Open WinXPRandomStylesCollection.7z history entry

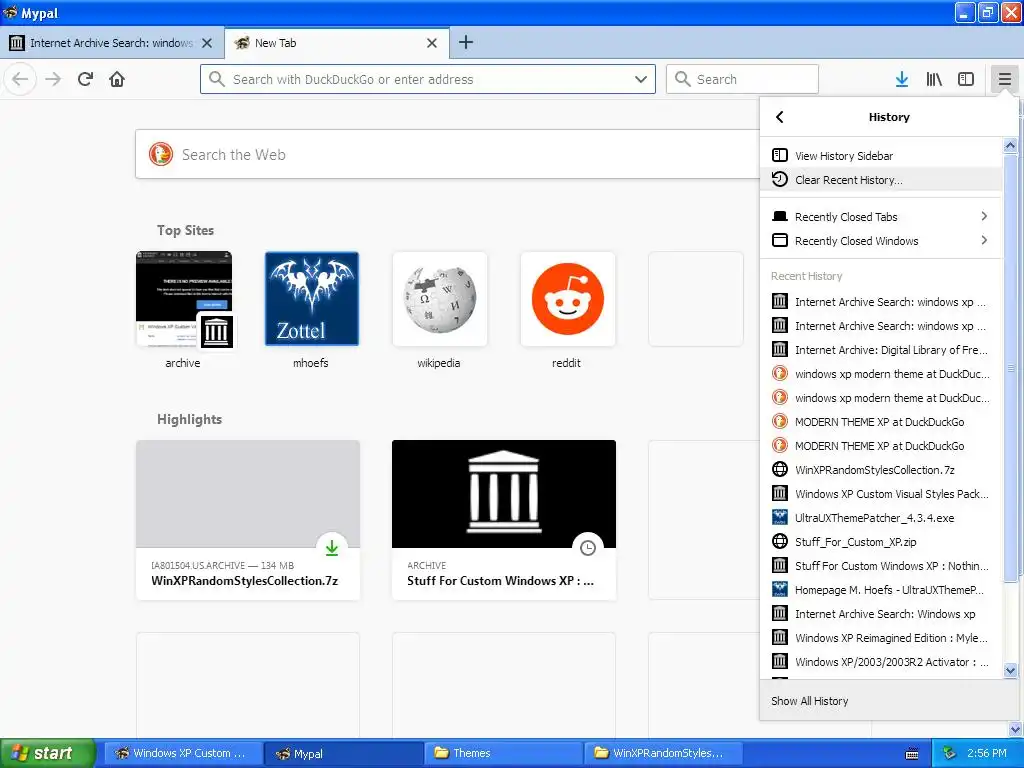pos(880,470)
